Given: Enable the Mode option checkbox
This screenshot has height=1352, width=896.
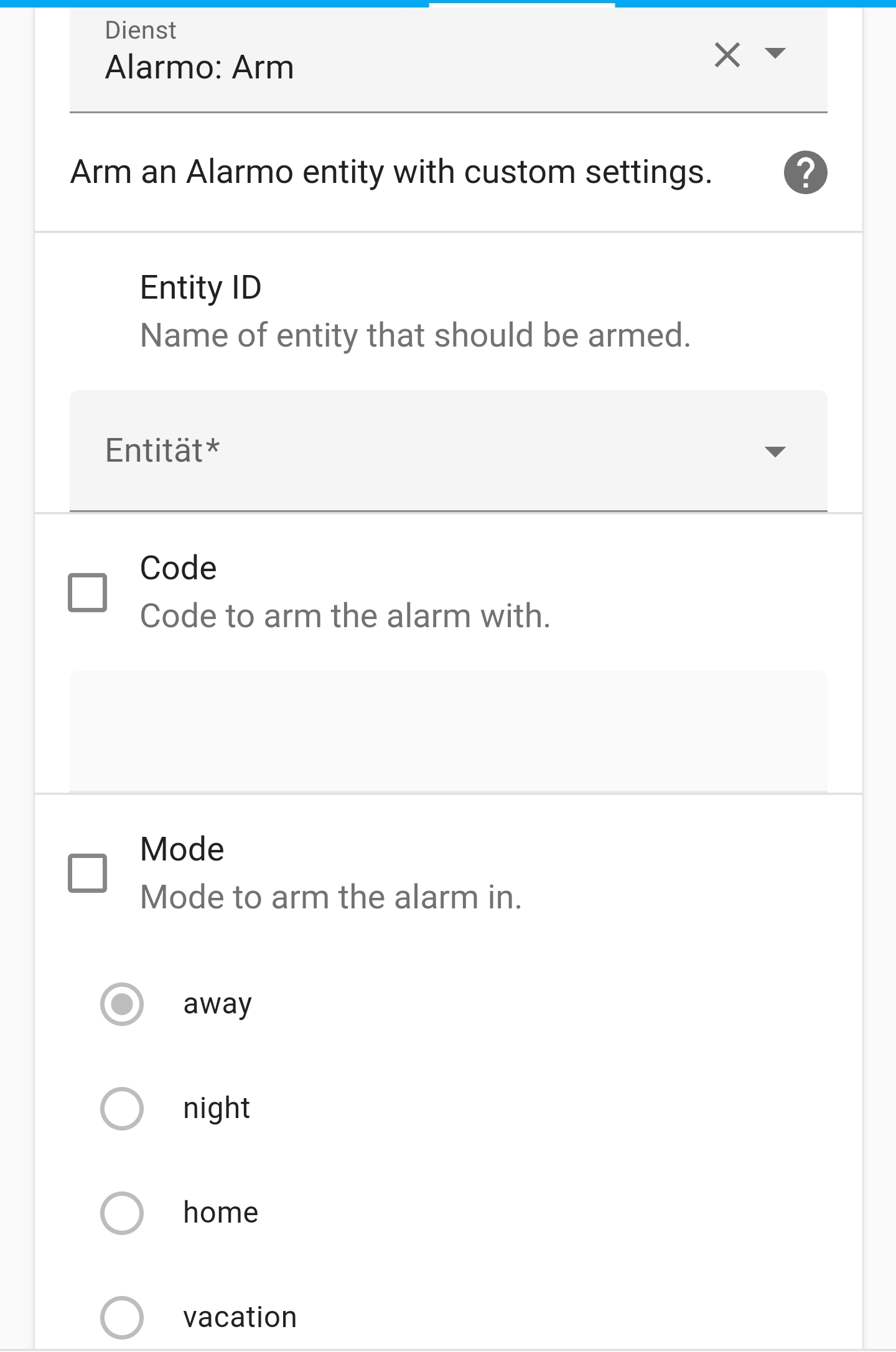Looking at the screenshot, I should click(88, 872).
